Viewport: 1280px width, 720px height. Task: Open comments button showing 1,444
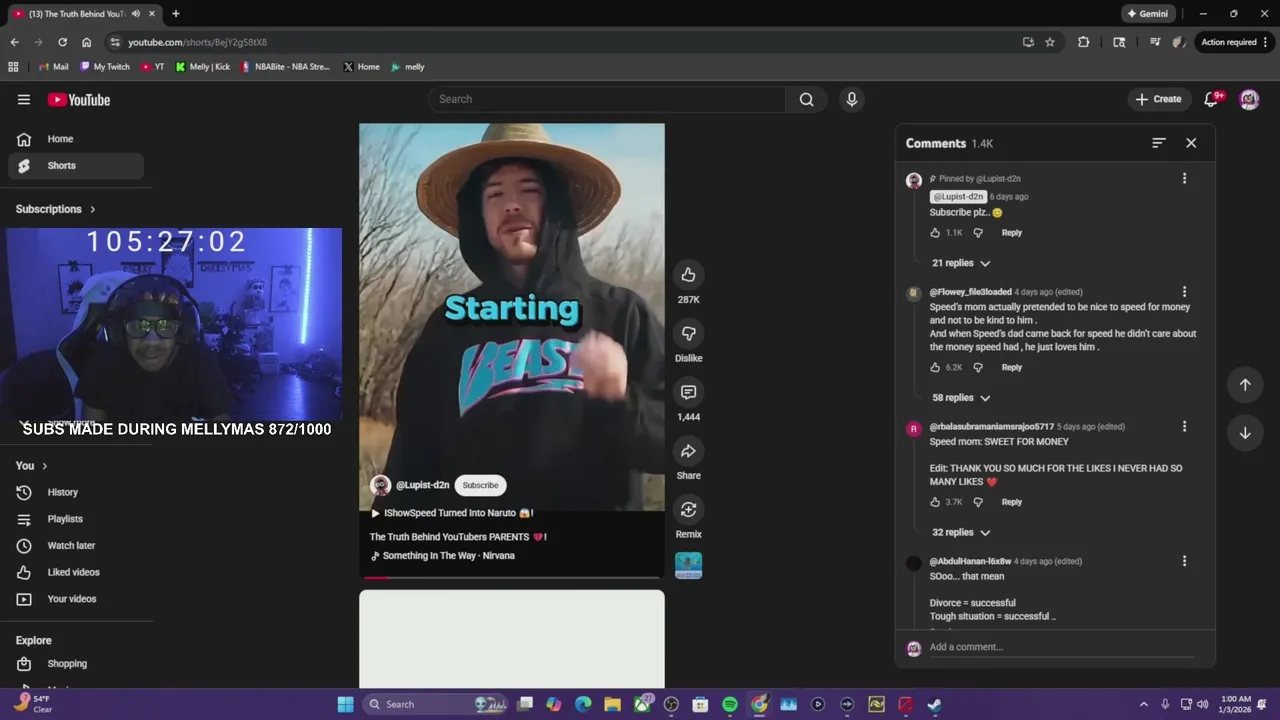pos(688,392)
